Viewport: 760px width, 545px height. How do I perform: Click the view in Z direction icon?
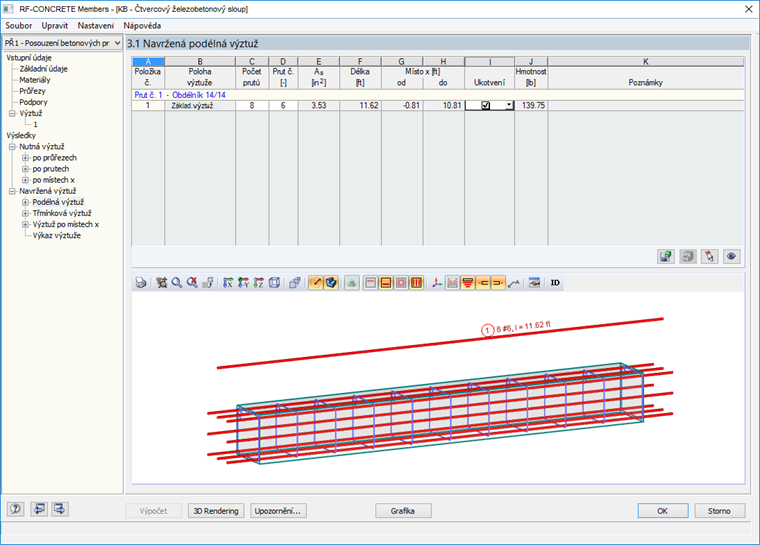click(259, 283)
